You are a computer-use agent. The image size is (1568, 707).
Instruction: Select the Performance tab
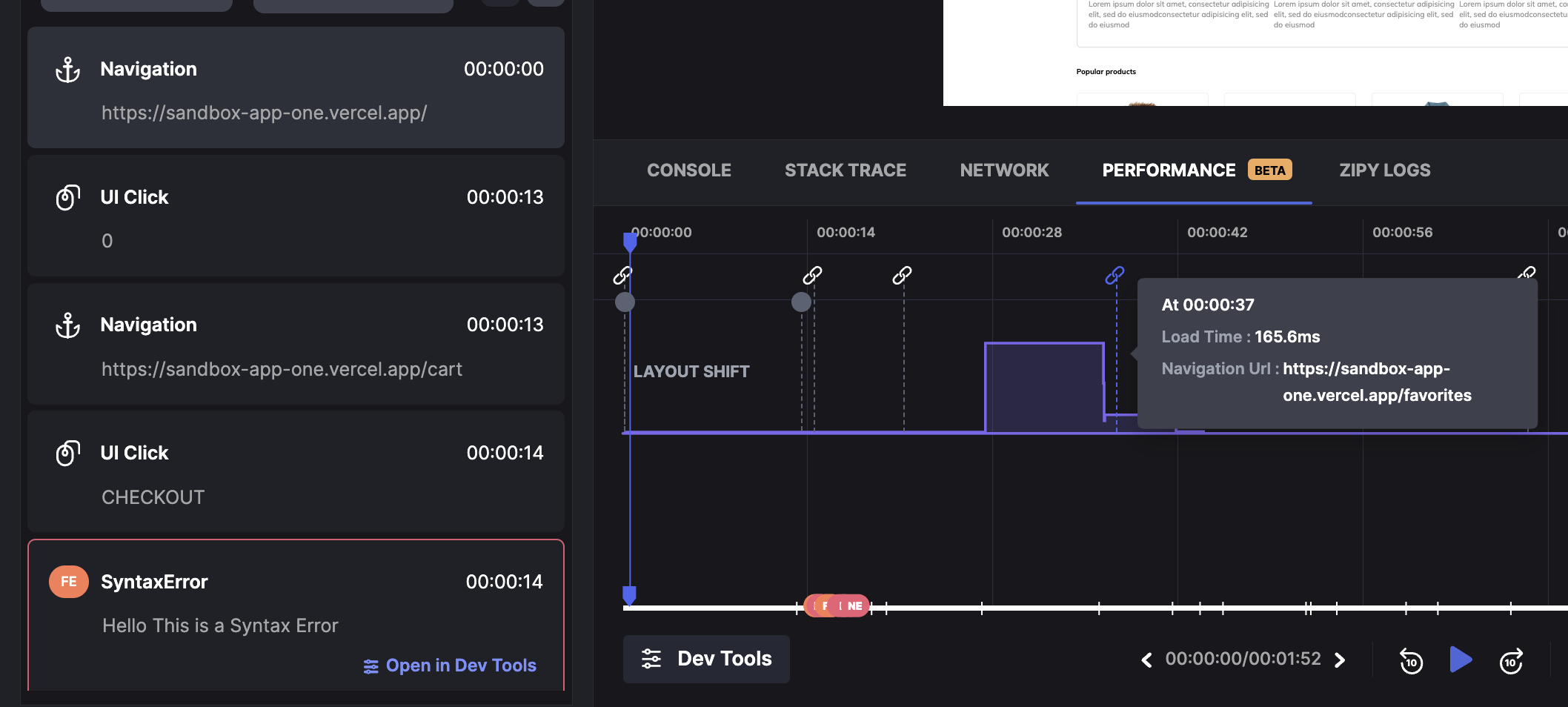(1168, 170)
